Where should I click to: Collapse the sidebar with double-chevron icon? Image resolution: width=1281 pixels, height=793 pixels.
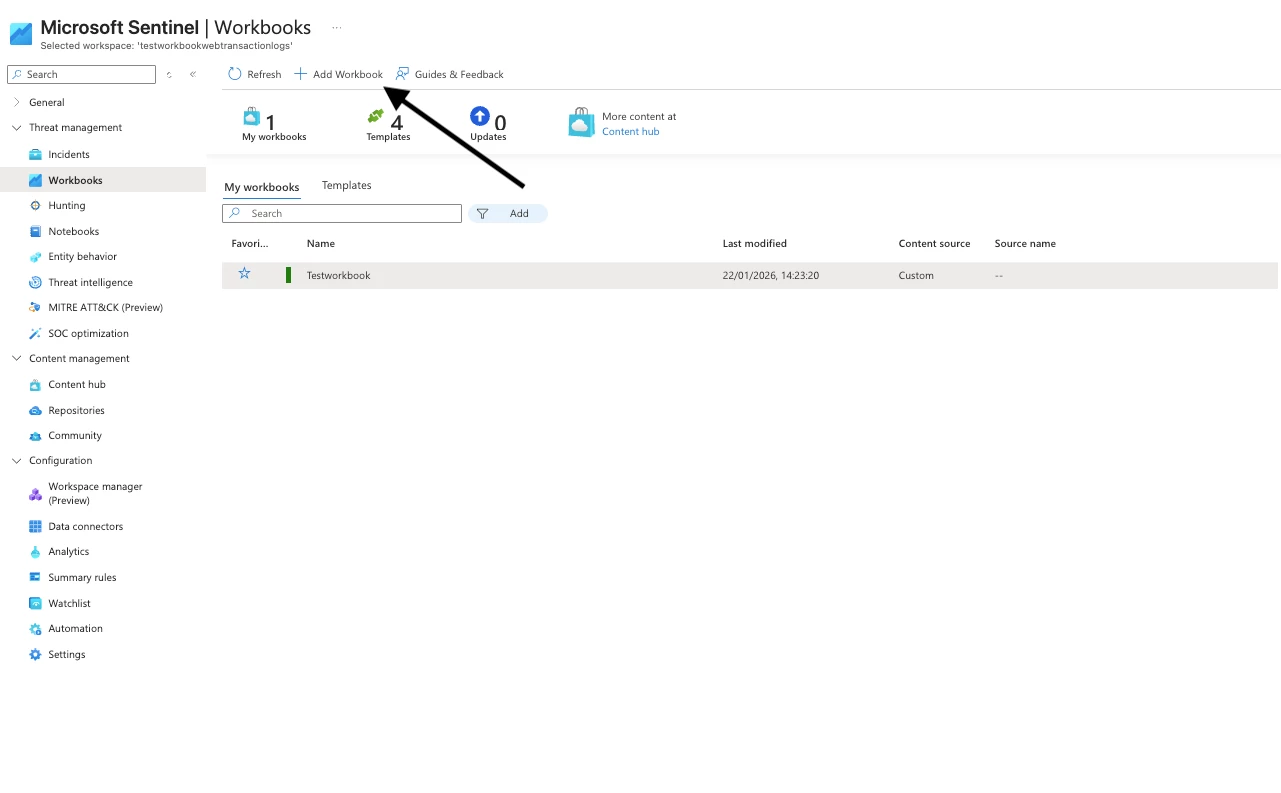(193, 74)
